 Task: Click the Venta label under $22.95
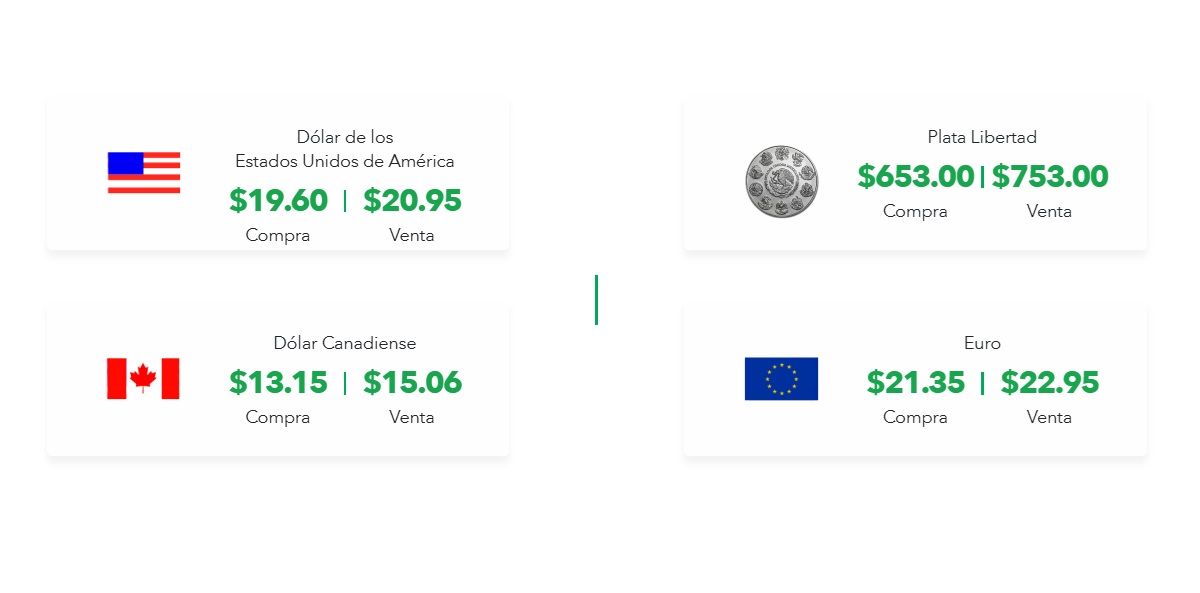click(1049, 417)
